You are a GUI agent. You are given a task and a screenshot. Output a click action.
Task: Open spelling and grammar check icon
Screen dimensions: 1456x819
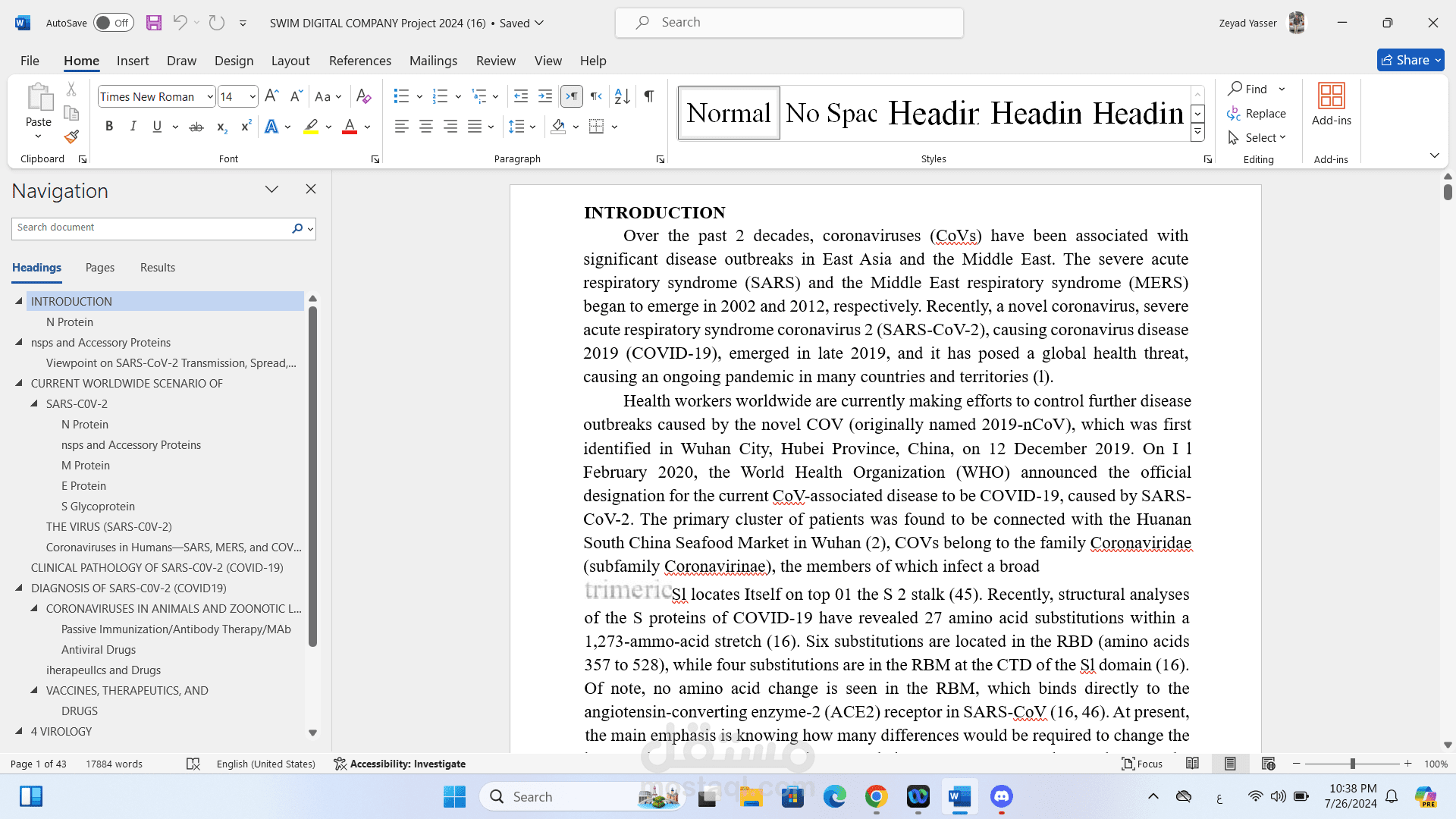(193, 764)
